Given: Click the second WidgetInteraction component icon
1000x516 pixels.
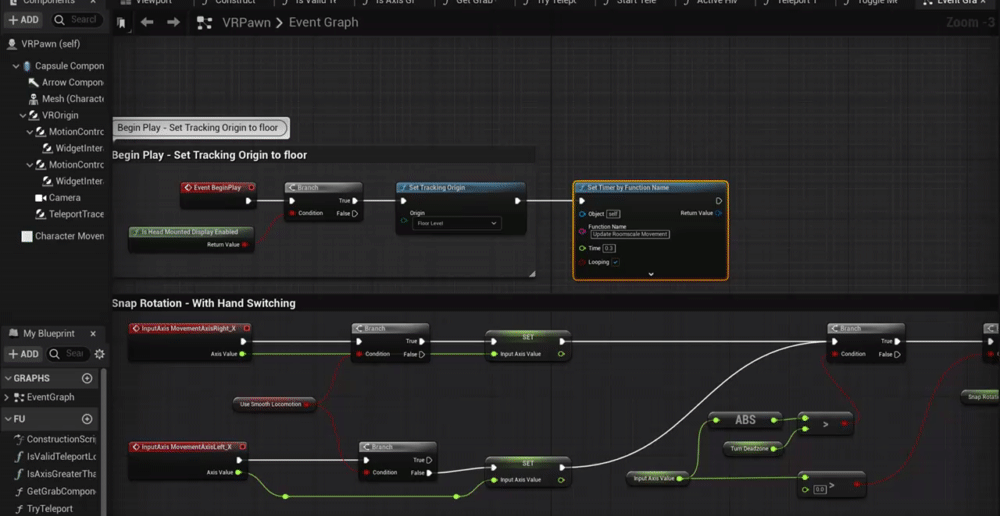Looking at the screenshot, I should [48, 181].
